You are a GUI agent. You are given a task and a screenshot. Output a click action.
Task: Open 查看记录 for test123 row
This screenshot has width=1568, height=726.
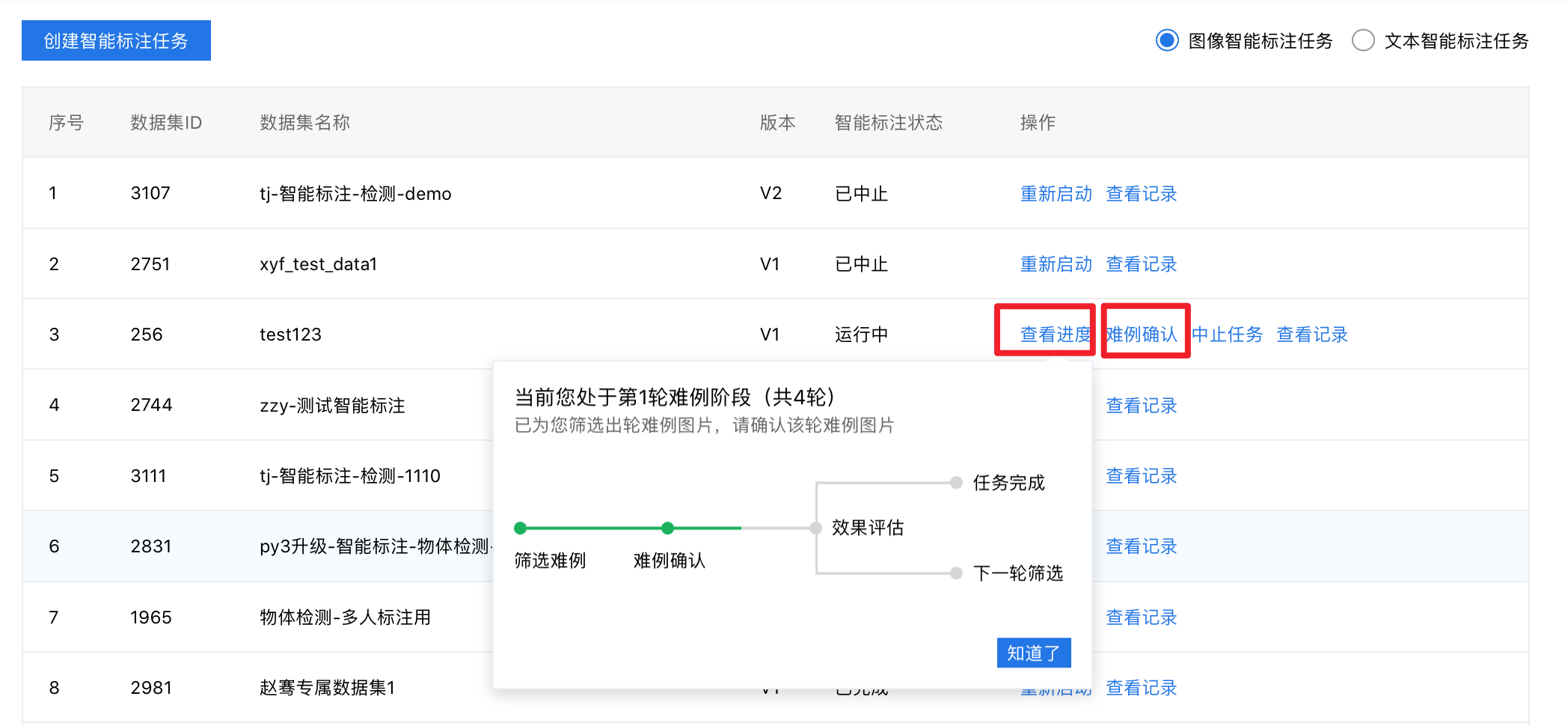coord(1312,335)
